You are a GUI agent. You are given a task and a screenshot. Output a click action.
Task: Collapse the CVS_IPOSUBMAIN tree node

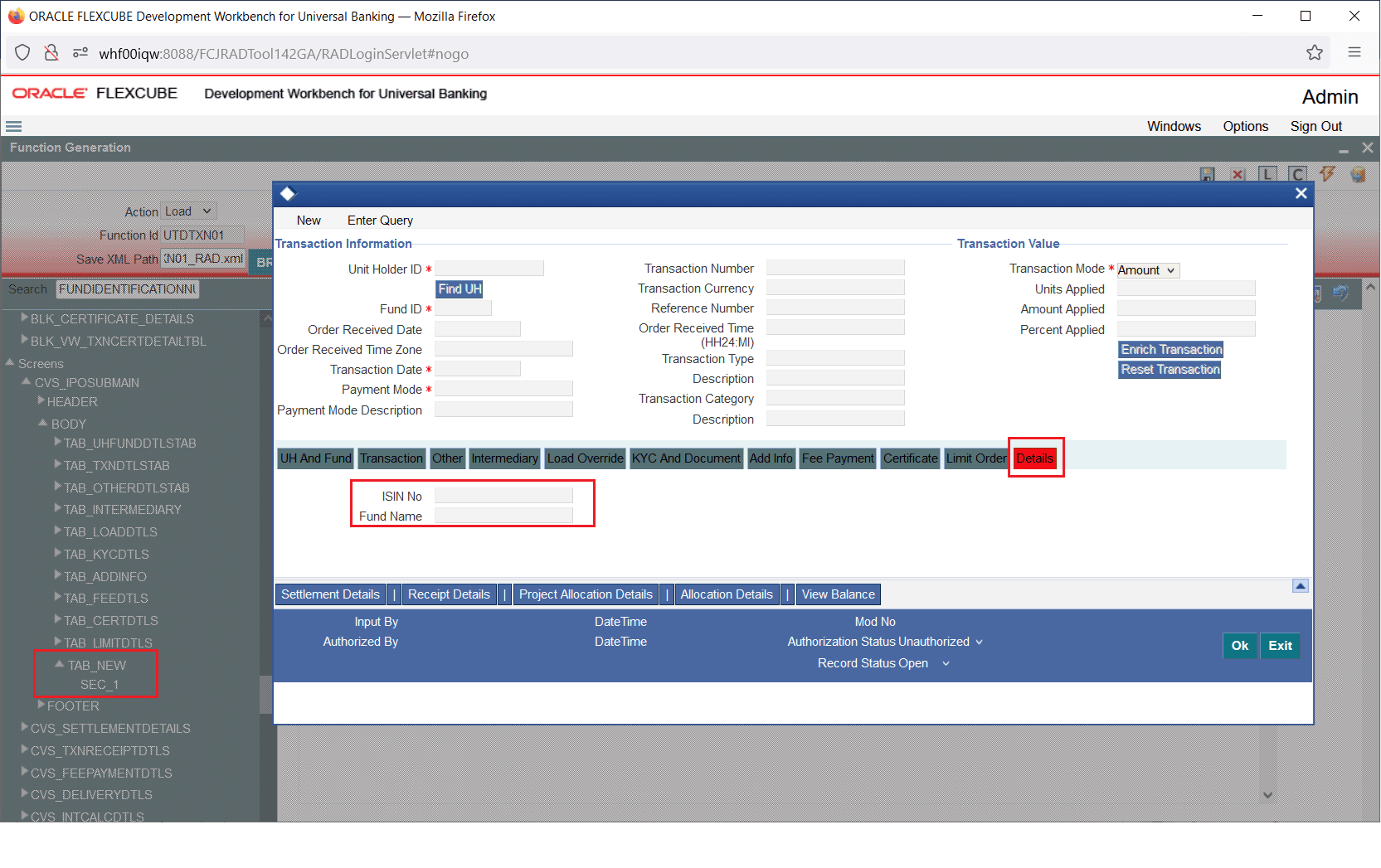point(27,381)
